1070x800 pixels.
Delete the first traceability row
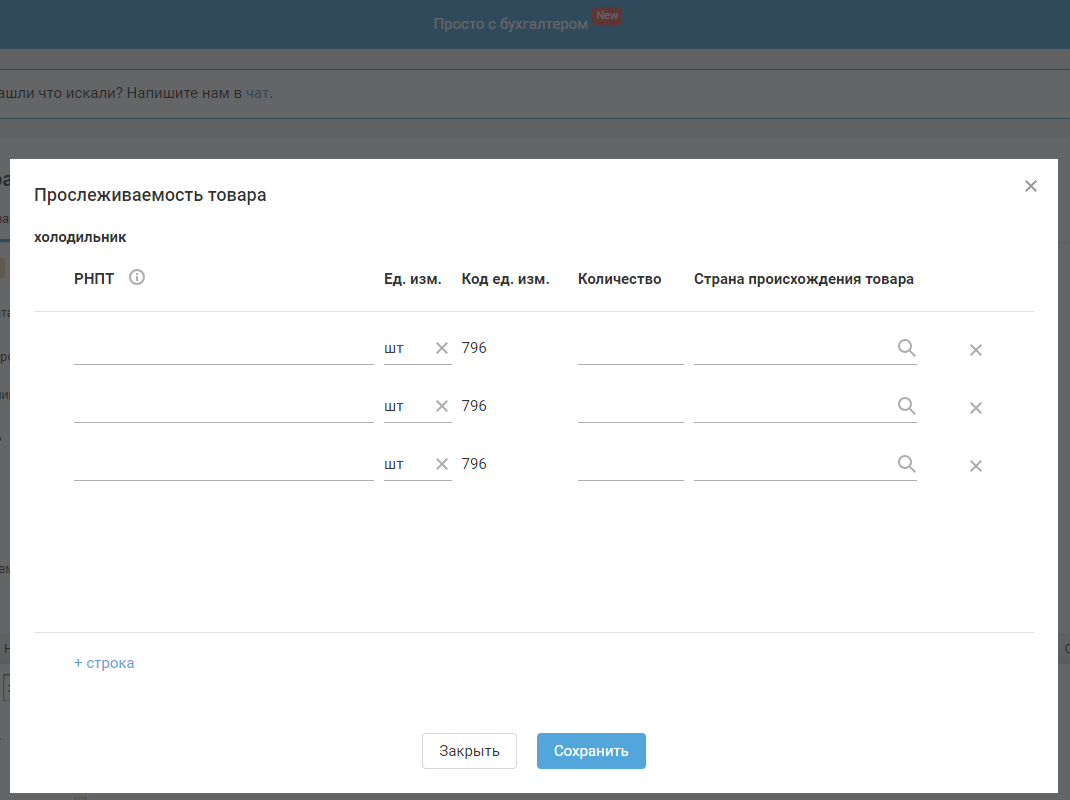coord(976,350)
